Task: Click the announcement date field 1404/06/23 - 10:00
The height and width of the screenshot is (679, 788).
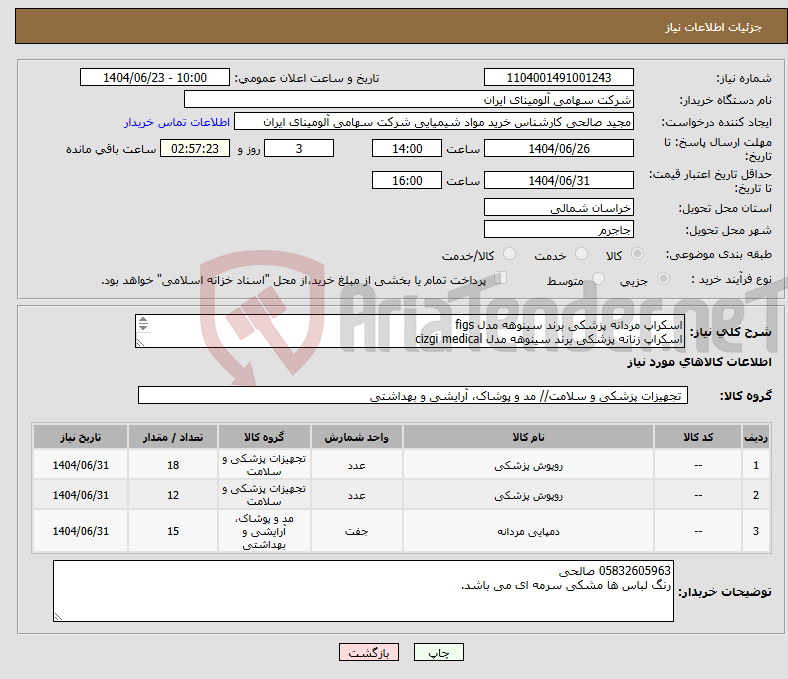Action: click(155, 77)
